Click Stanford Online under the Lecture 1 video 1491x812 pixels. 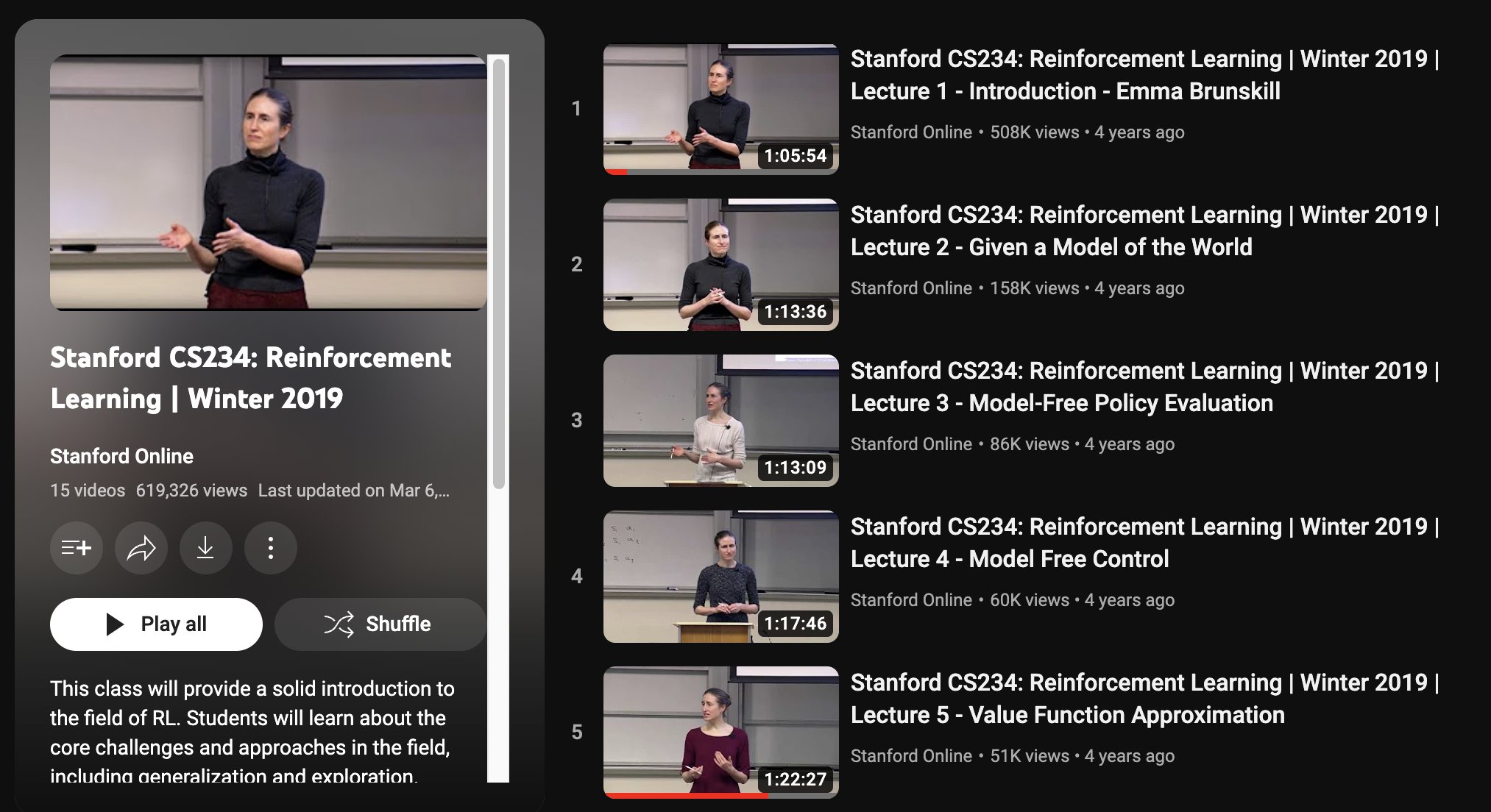coord(911,132)
